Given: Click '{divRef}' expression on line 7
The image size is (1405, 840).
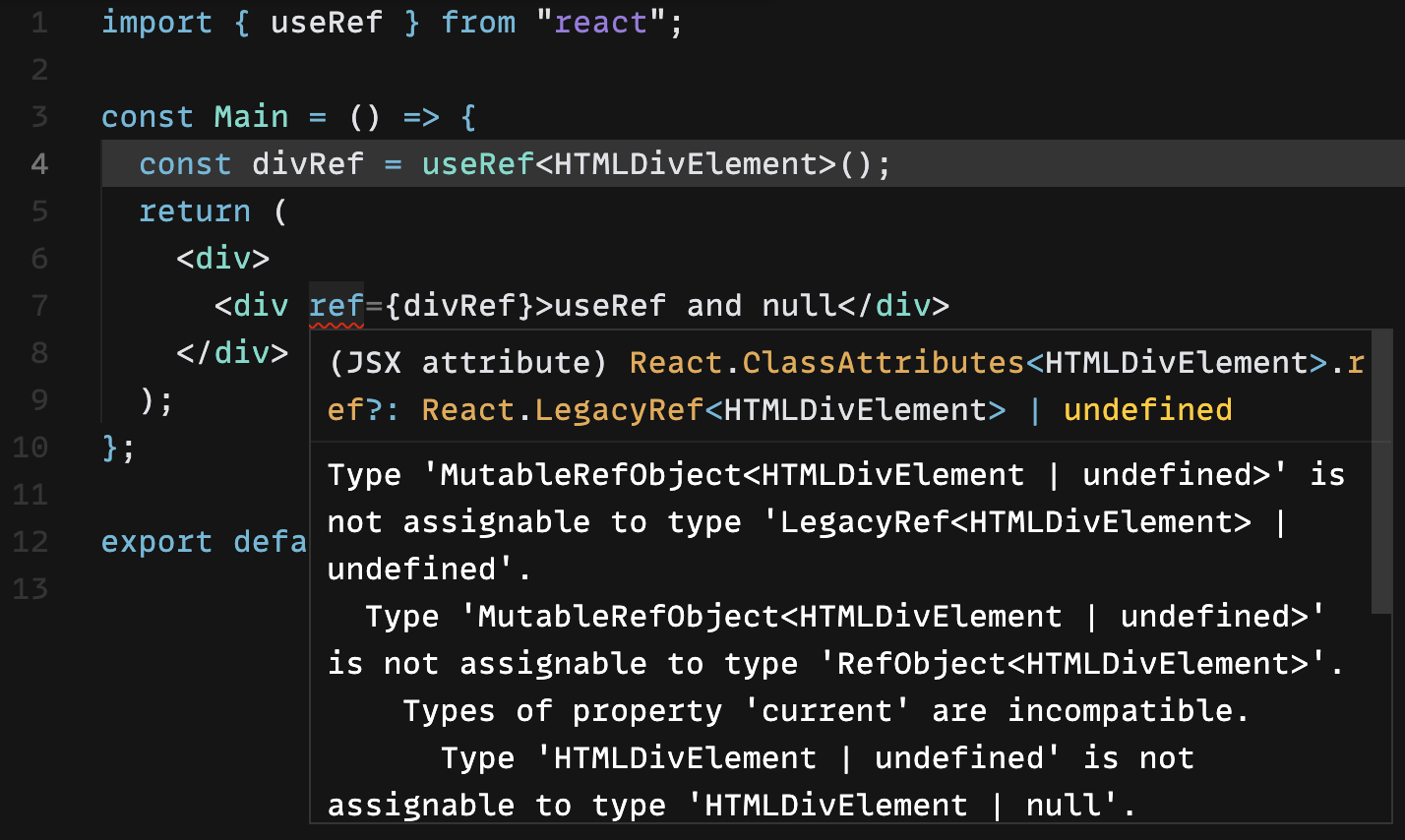Looking at the screenshot, I should point(459,306).
